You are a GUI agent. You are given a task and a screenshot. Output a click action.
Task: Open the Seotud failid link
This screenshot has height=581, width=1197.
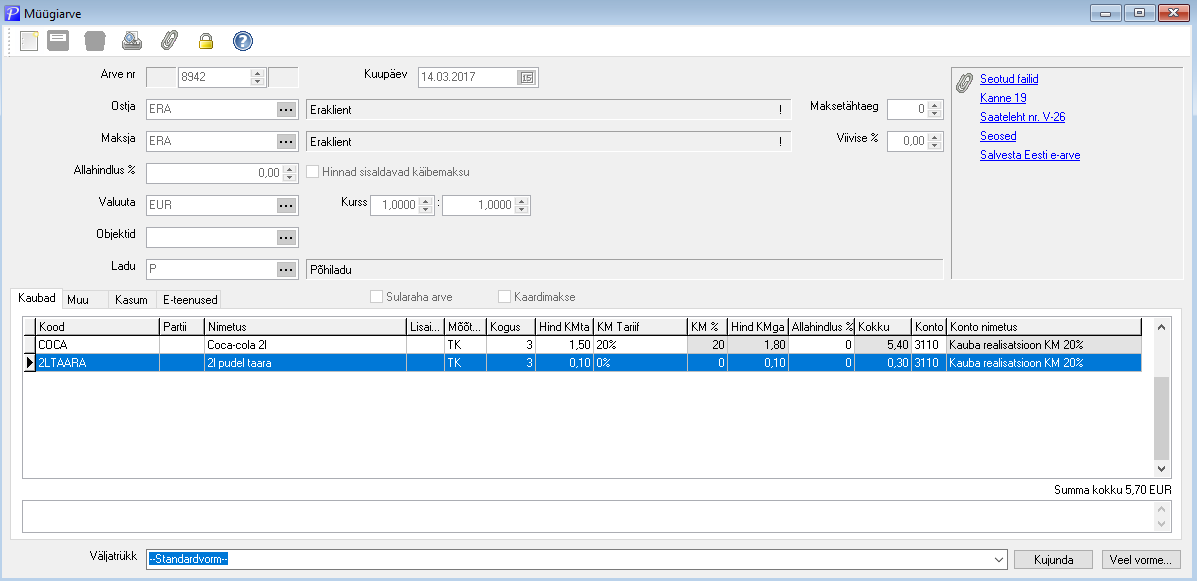1008,79
